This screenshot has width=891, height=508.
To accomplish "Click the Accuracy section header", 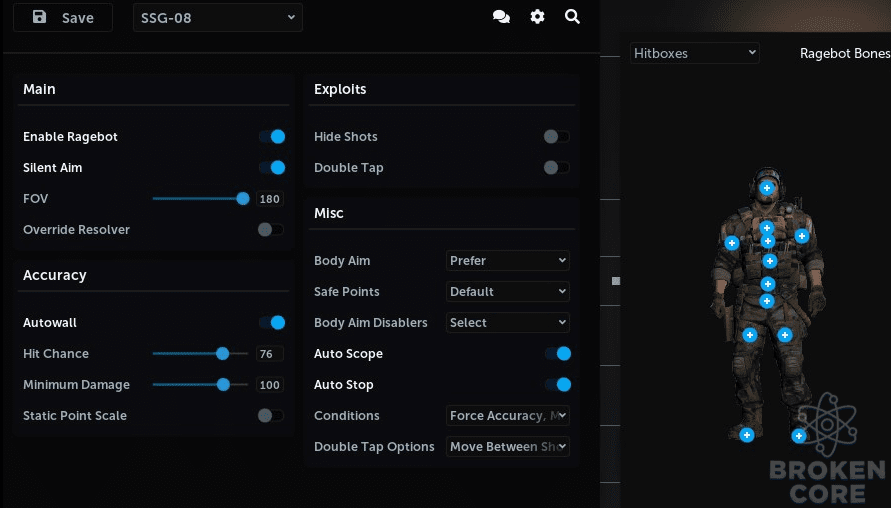I will [55, 275].
